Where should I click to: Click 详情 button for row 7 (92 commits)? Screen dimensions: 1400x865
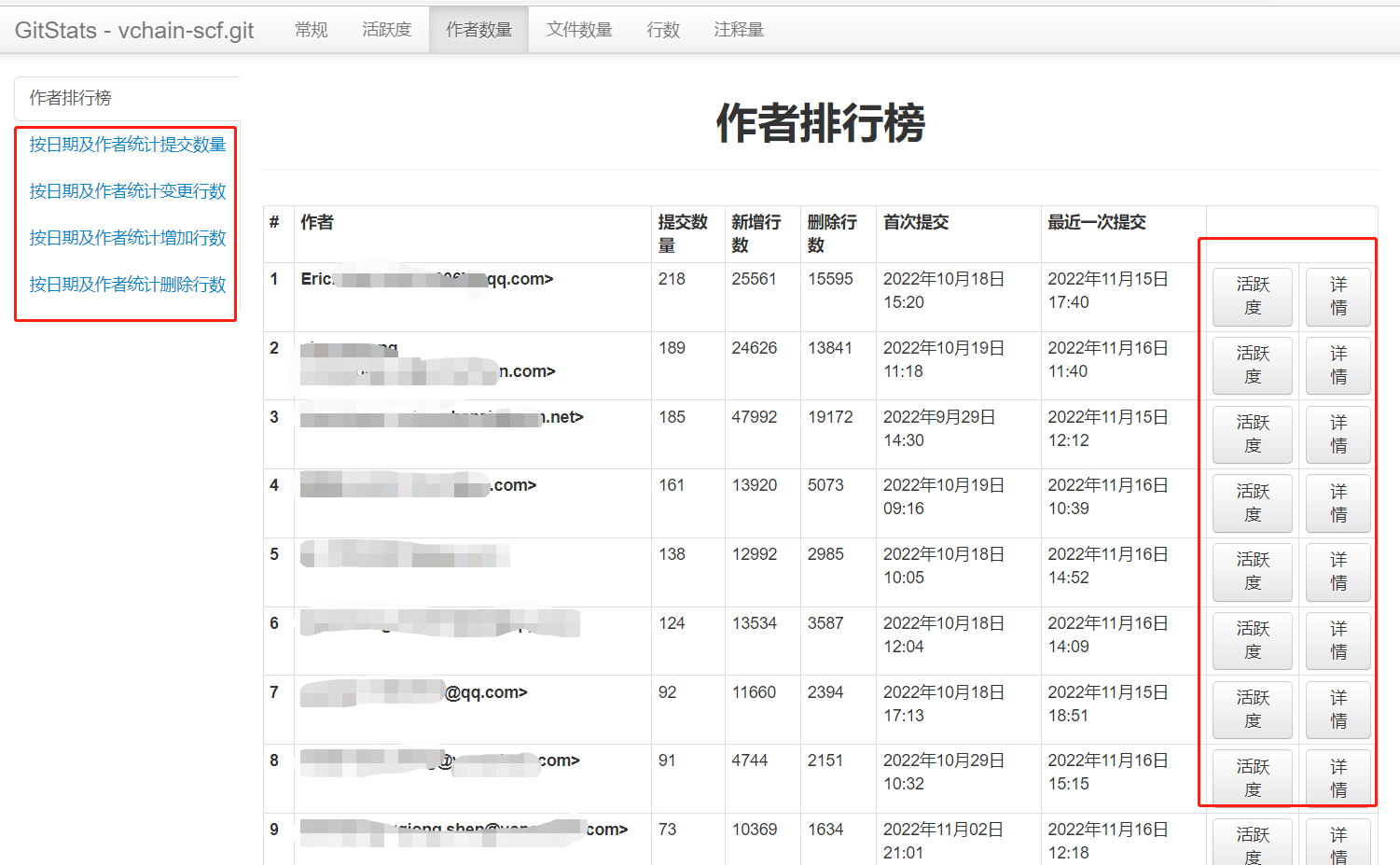pos(1338,710)
